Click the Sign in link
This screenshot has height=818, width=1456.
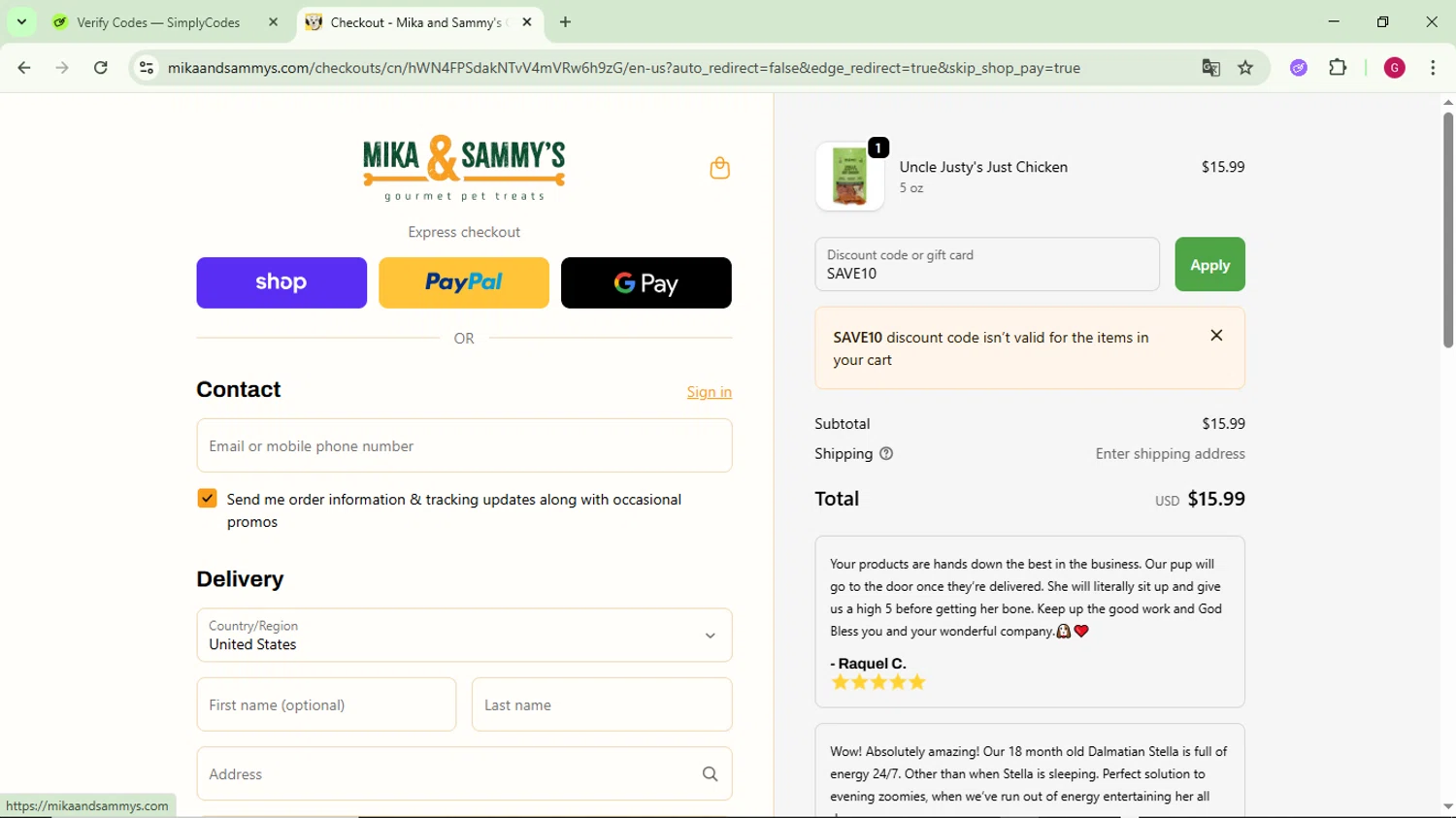(710, 392)
